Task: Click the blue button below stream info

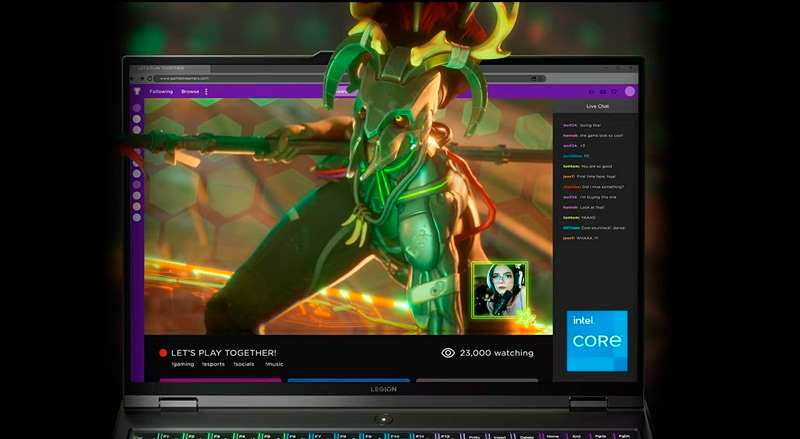Action: pyautogui.click(x=348, y=380)
